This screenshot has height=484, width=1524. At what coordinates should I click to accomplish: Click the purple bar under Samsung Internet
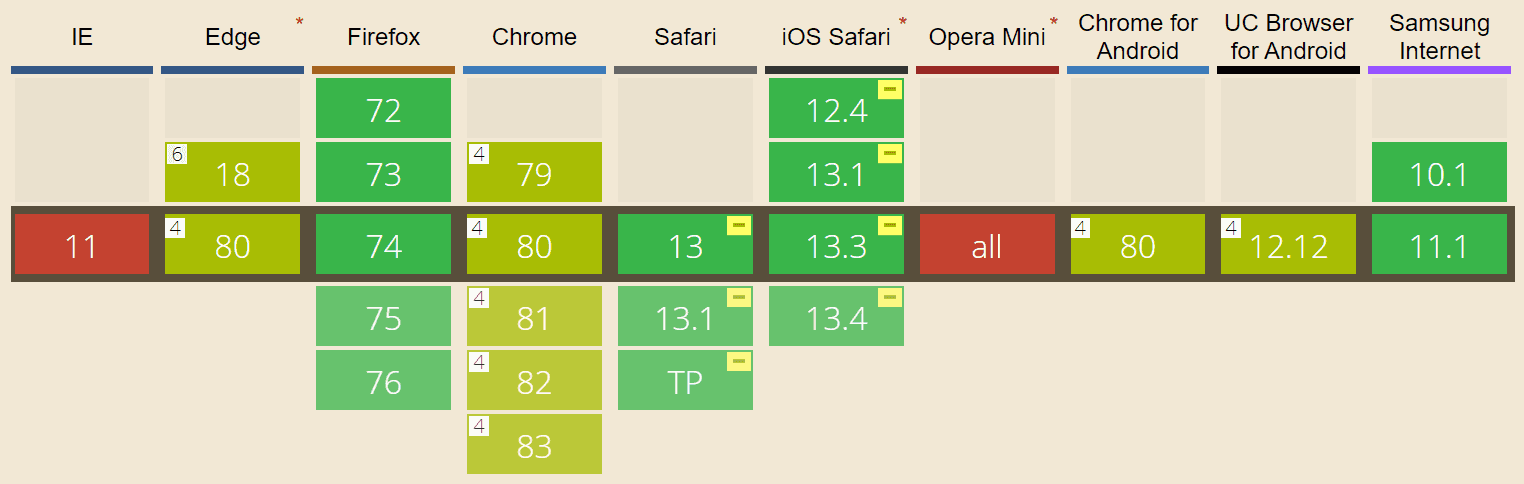[1439, 70]
